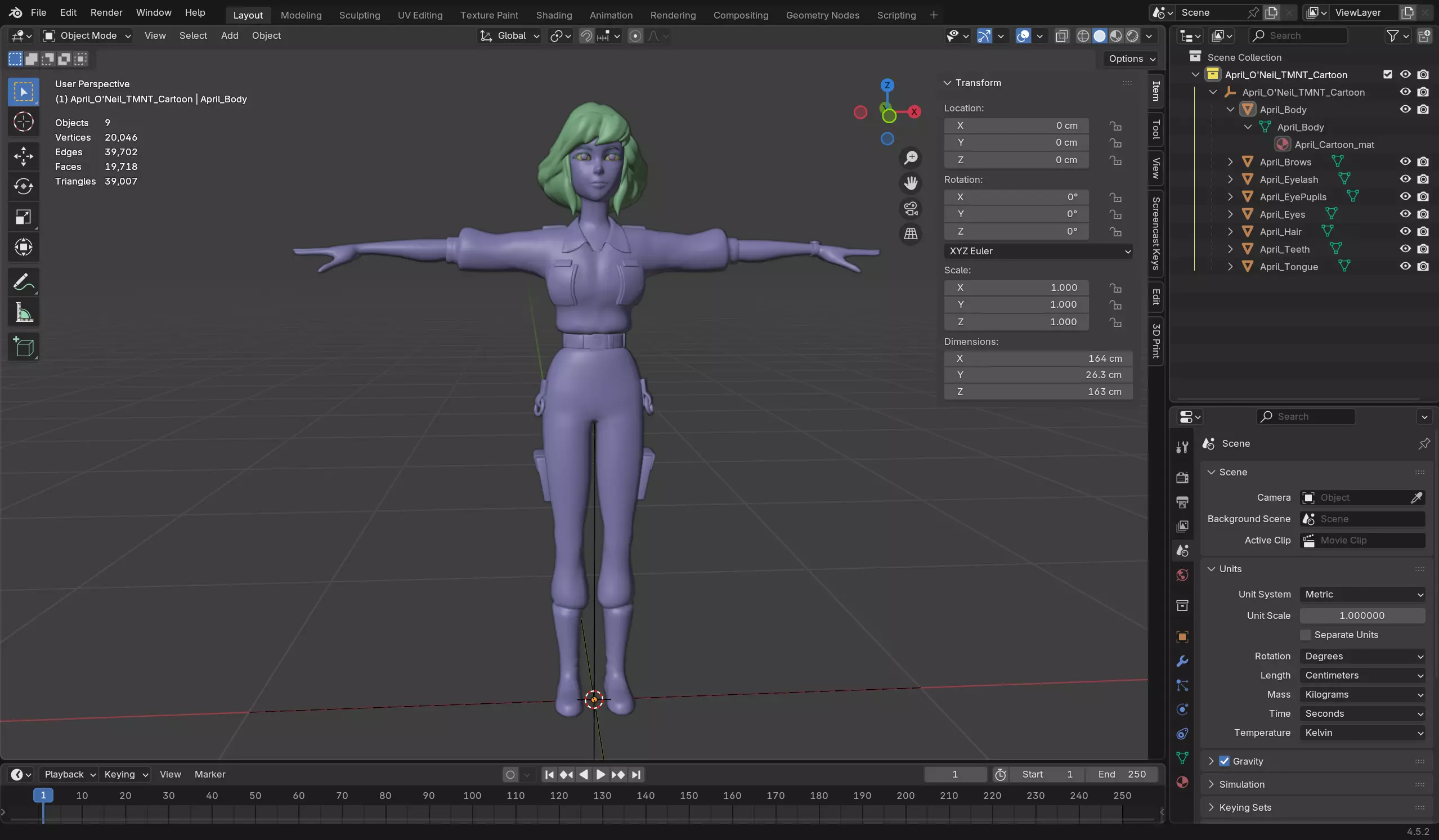This screenshot has width=1439, height=840.
Task: Select the Rotate tool
Action: [x=24, y=186]
